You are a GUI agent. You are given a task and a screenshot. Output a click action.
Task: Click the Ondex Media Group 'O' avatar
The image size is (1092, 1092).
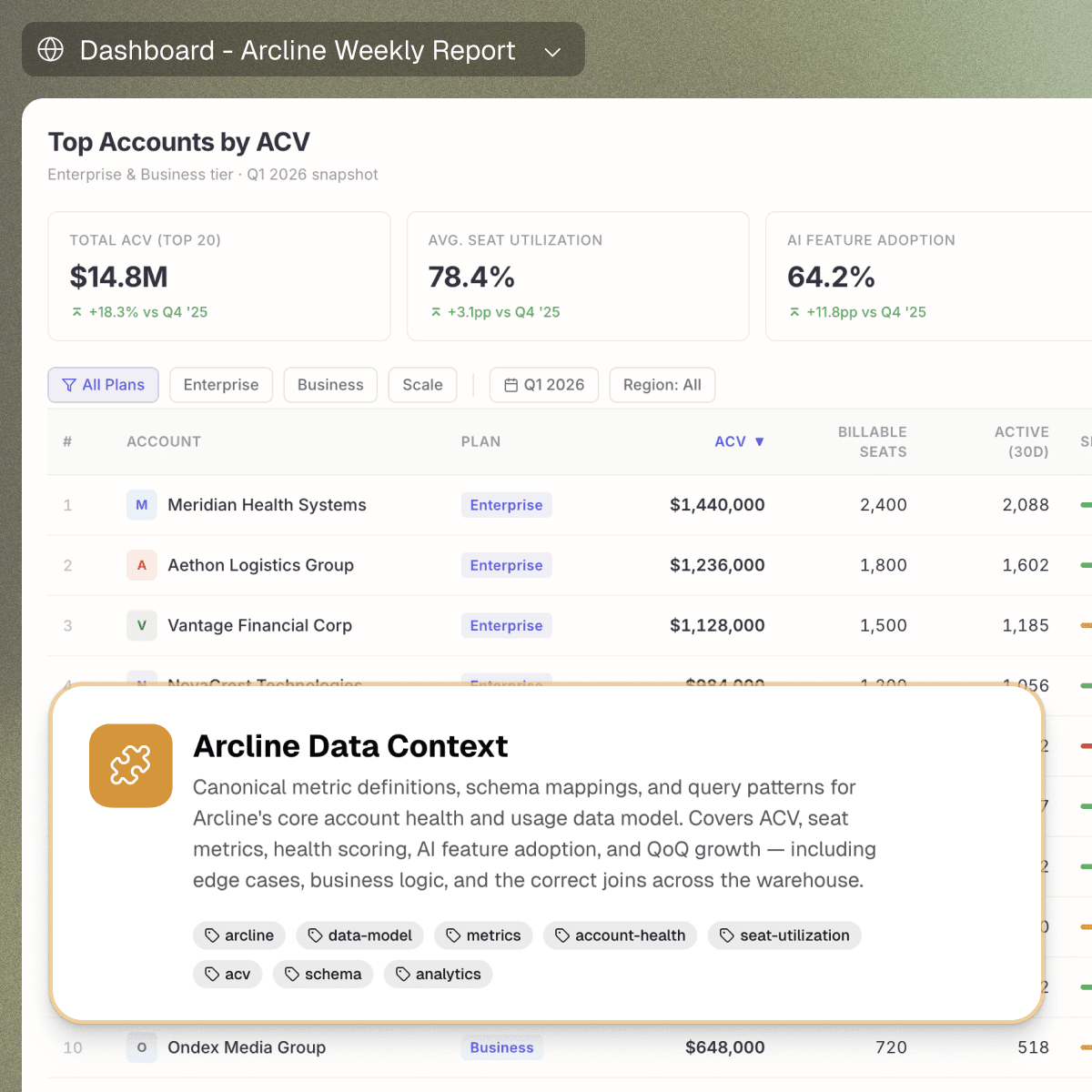coord(141,1047)
